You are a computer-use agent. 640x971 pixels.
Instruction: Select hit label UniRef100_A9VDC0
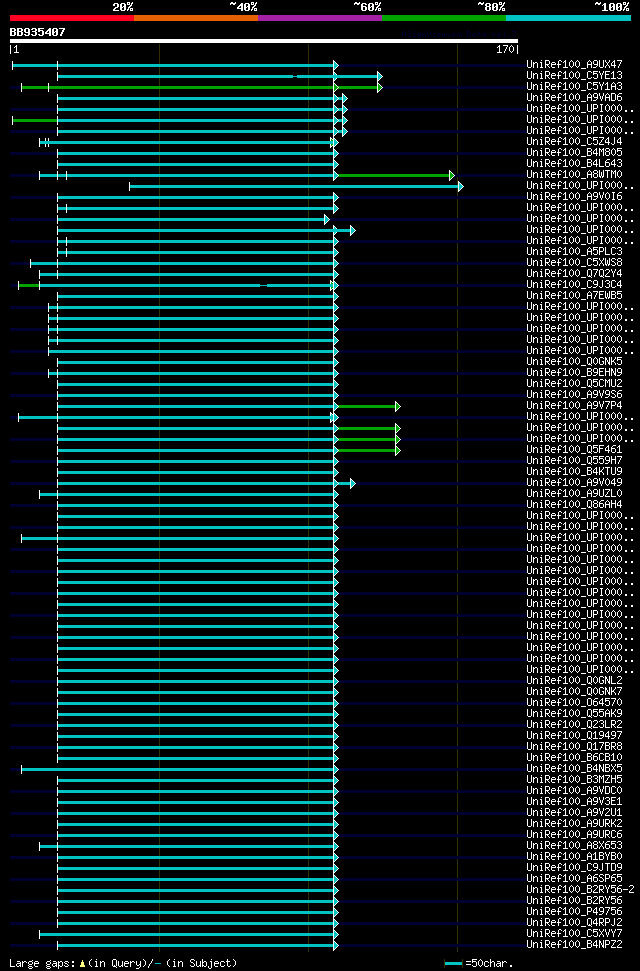(574, 791)
